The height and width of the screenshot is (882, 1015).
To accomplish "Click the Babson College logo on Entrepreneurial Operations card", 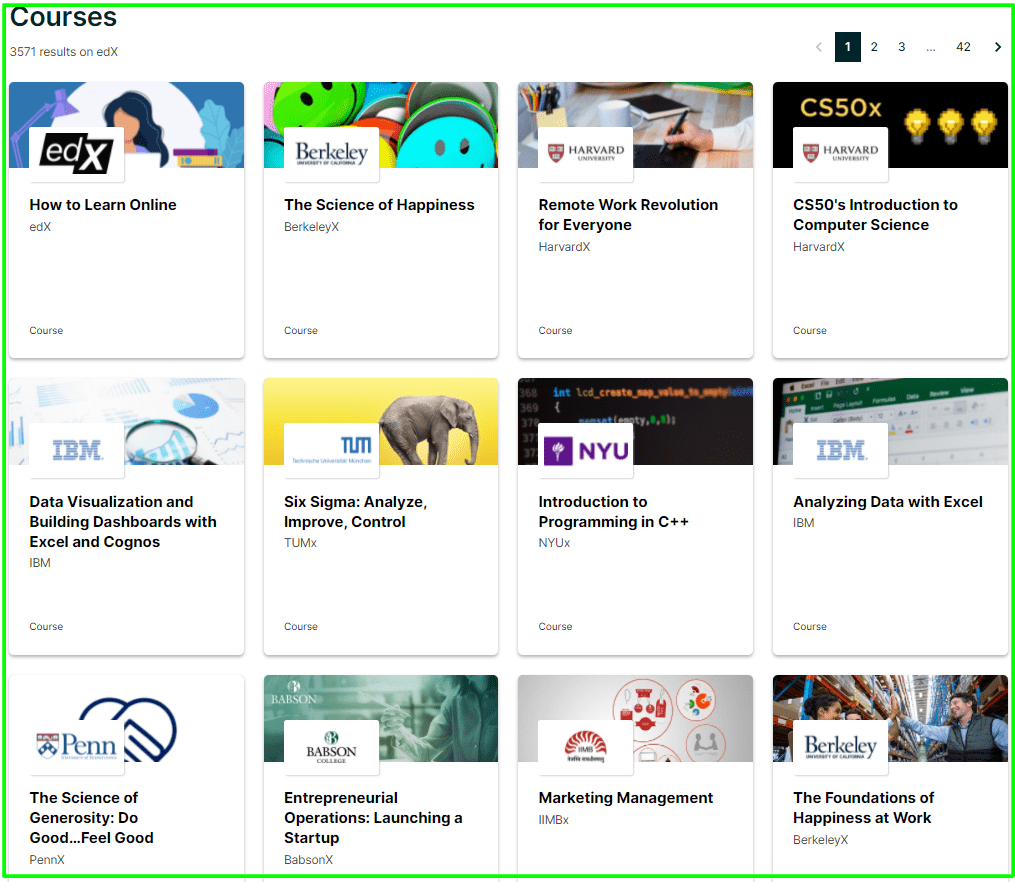I will (331, 747).
